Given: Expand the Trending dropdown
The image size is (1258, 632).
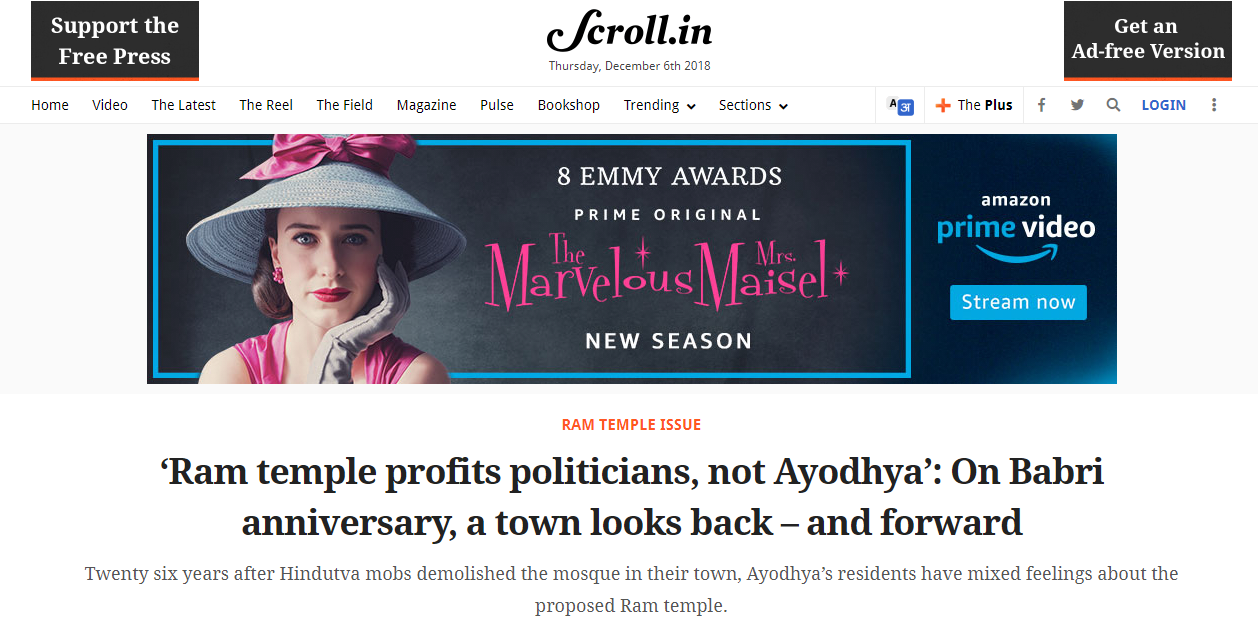Looking at the screenshot, I should pos(659,105).
